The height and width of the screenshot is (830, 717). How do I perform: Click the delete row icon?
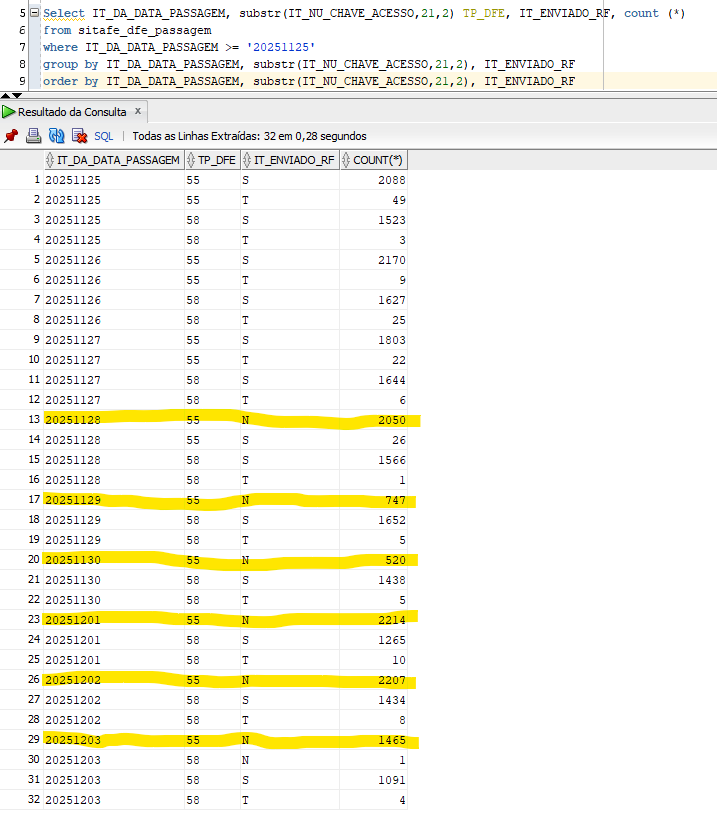[79, 136]
